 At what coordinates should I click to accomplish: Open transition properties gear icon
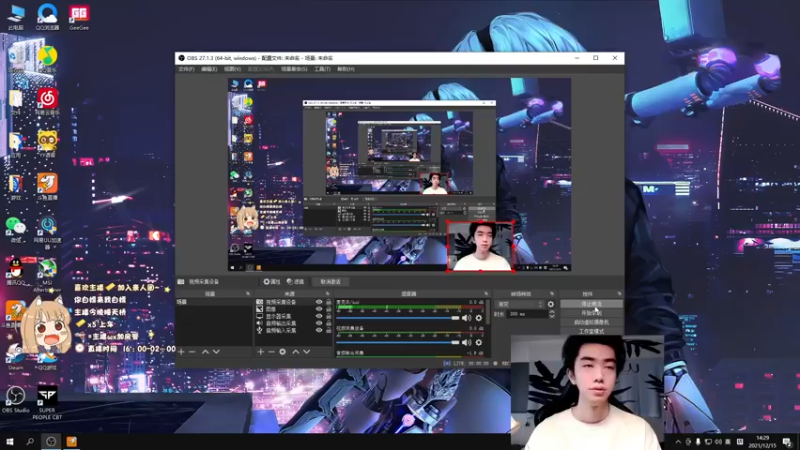[551, 304]
